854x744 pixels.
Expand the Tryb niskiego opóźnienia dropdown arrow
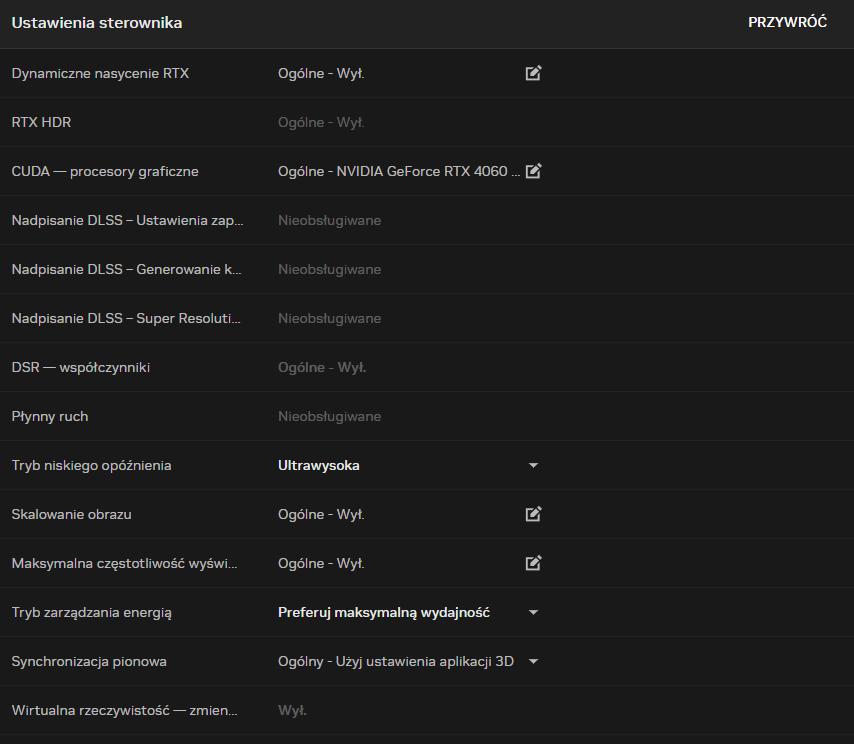533,466
